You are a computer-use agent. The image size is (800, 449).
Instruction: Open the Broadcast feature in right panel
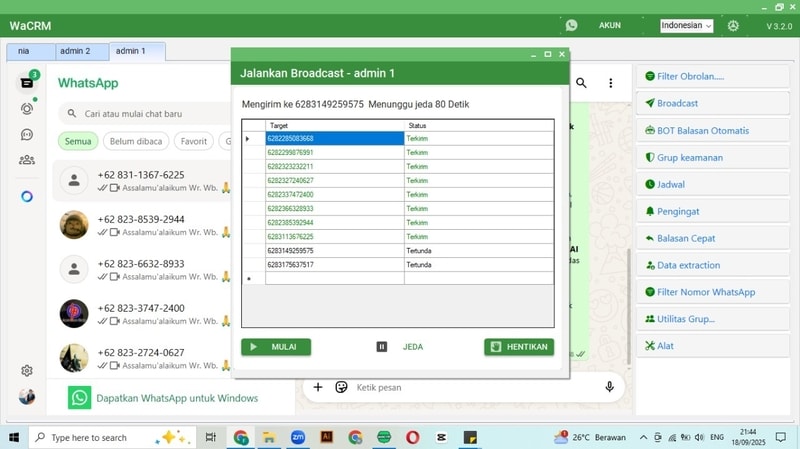tap(713, 104)
